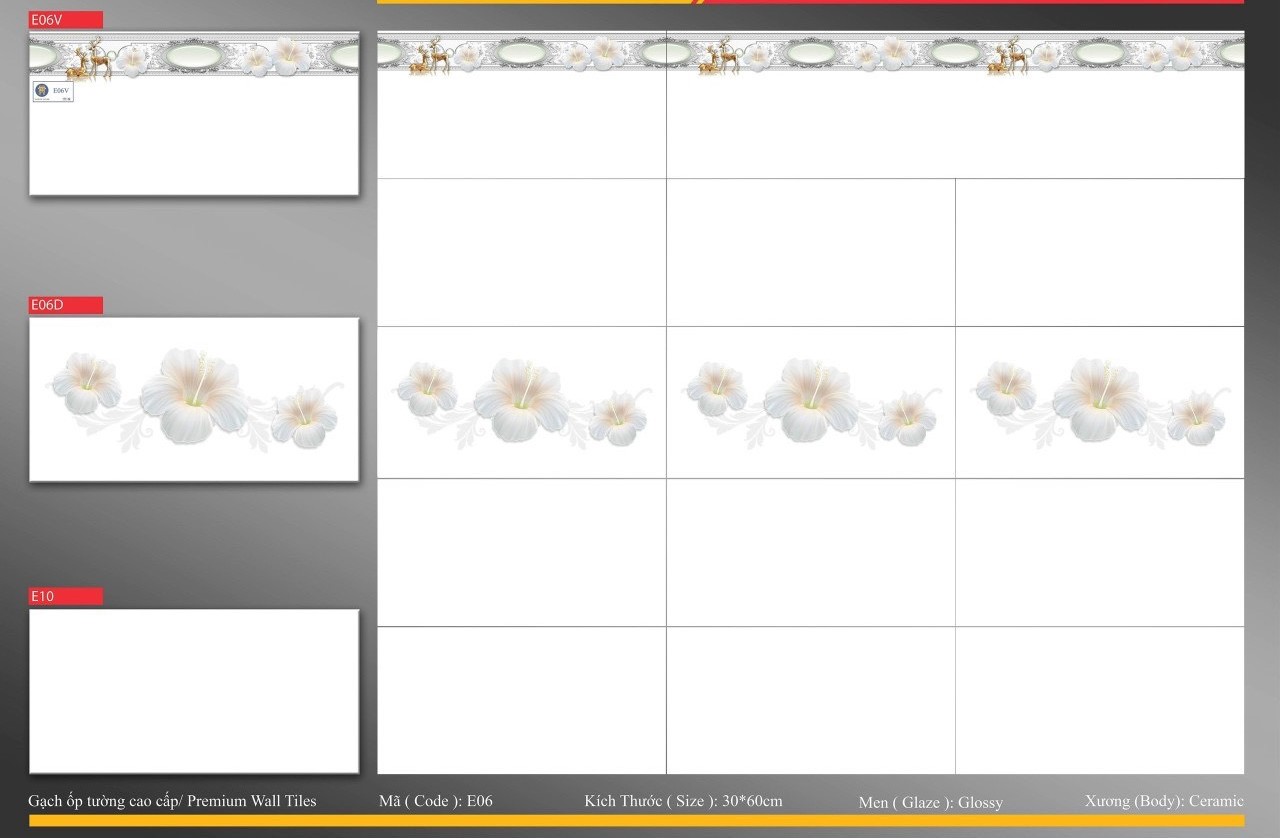Click the "Xương (Body): Ceramic" text
This screenshot has height=838, width=1280.
[x=1163, y=801]
